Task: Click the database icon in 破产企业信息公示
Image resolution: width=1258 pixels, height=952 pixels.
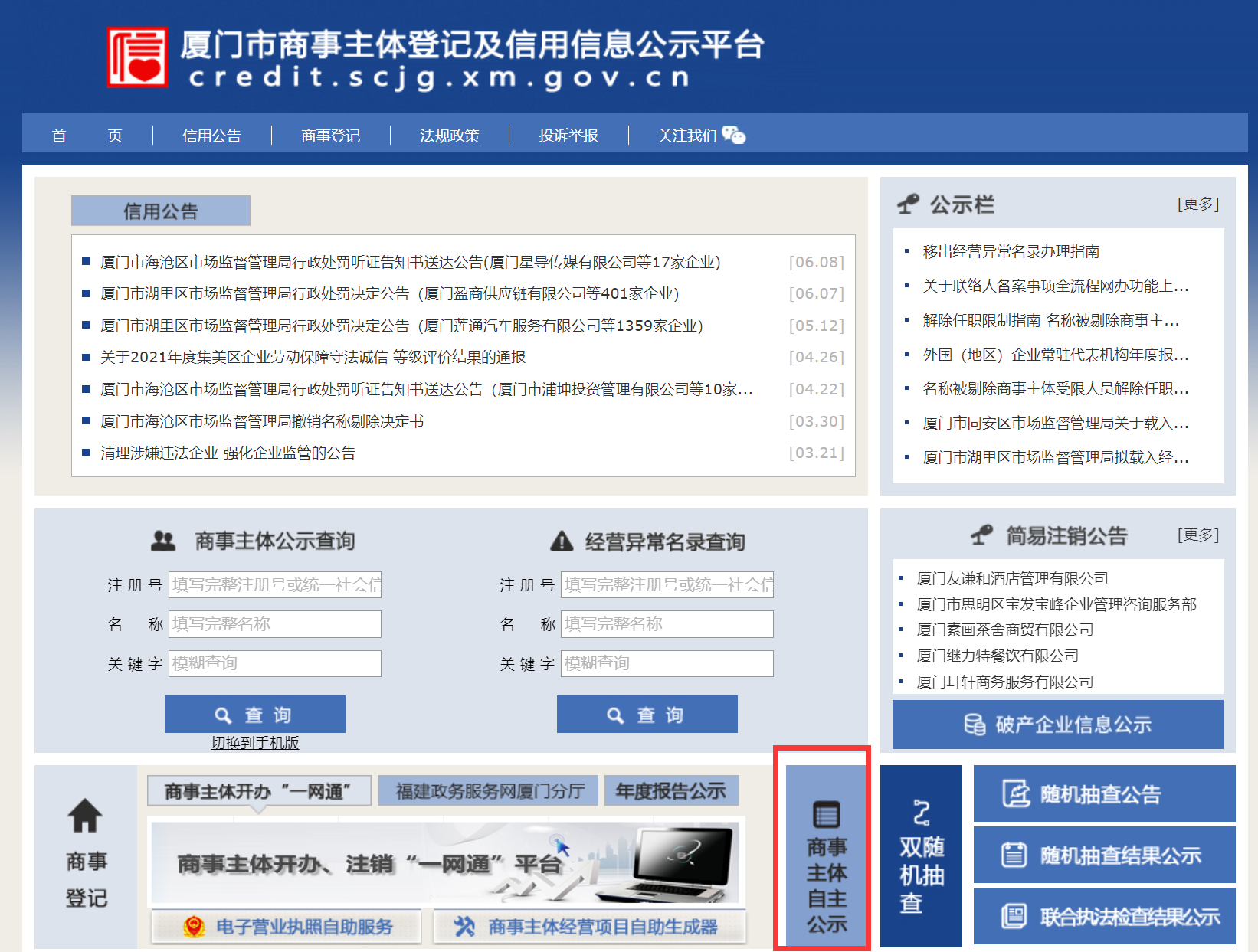Action: coord(975,725)
